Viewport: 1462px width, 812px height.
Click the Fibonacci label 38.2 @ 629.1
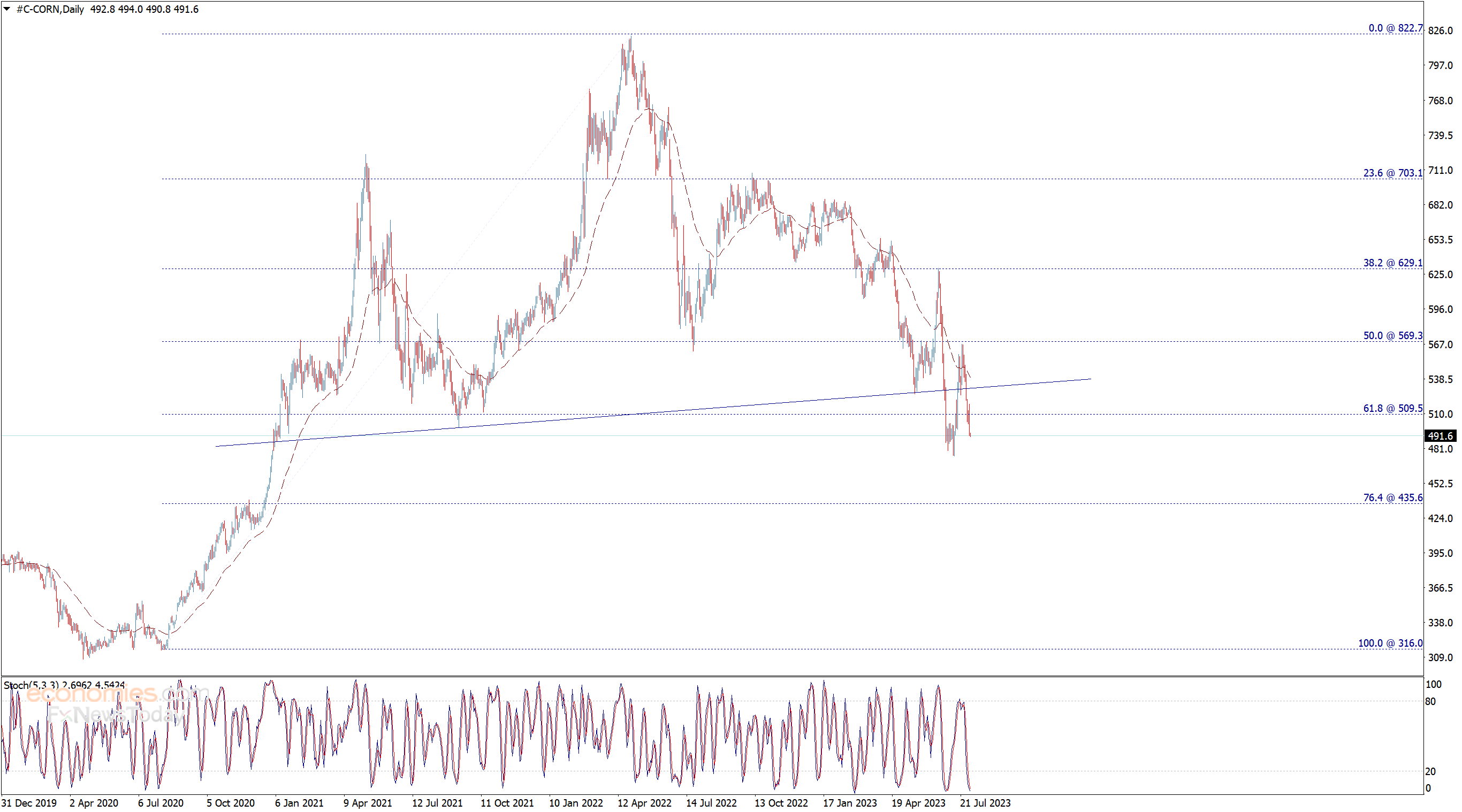(x=1393, y=263)
